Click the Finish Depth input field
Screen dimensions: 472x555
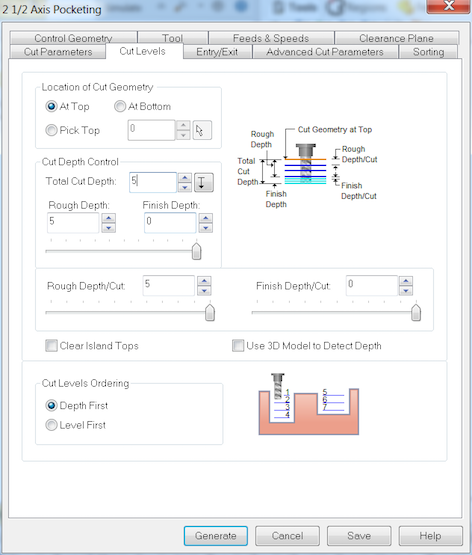(170, 223)
